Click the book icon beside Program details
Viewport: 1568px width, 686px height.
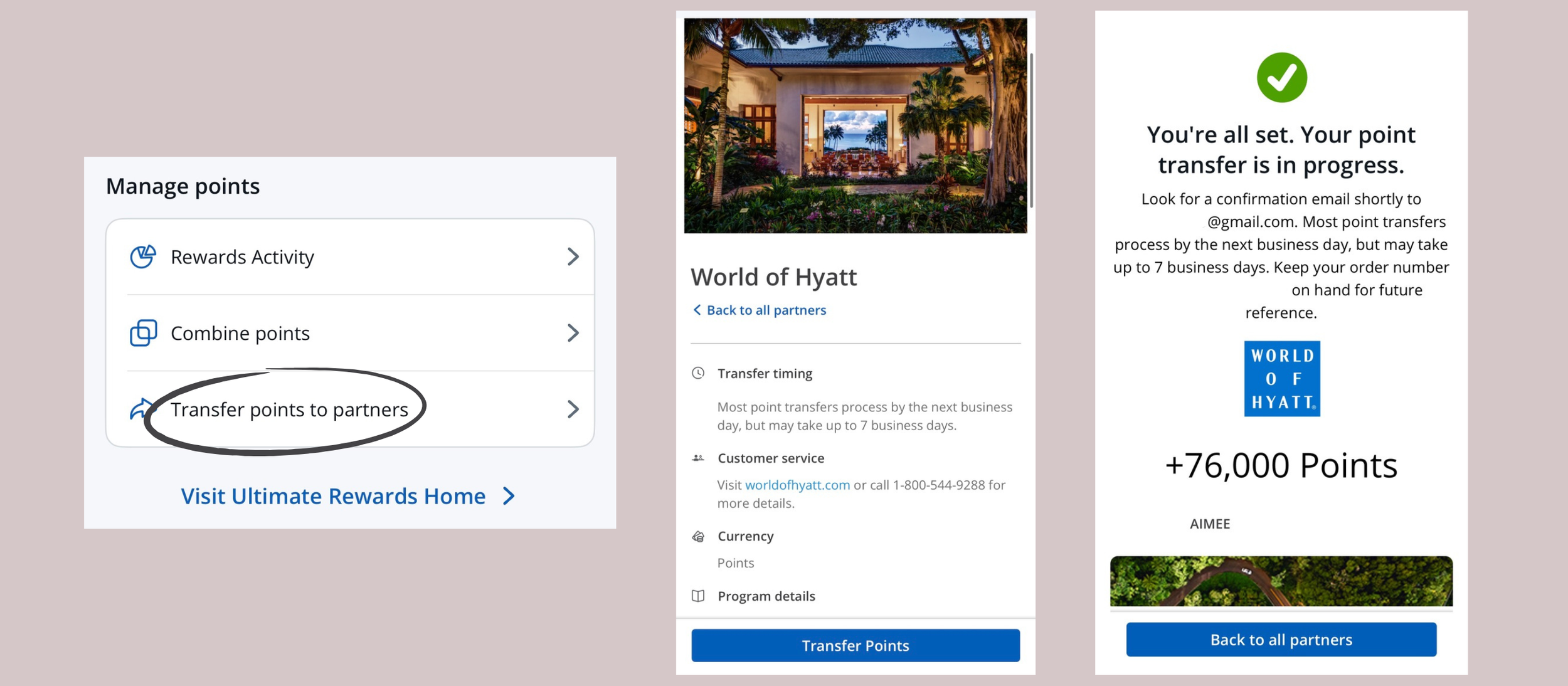[697, 596]
